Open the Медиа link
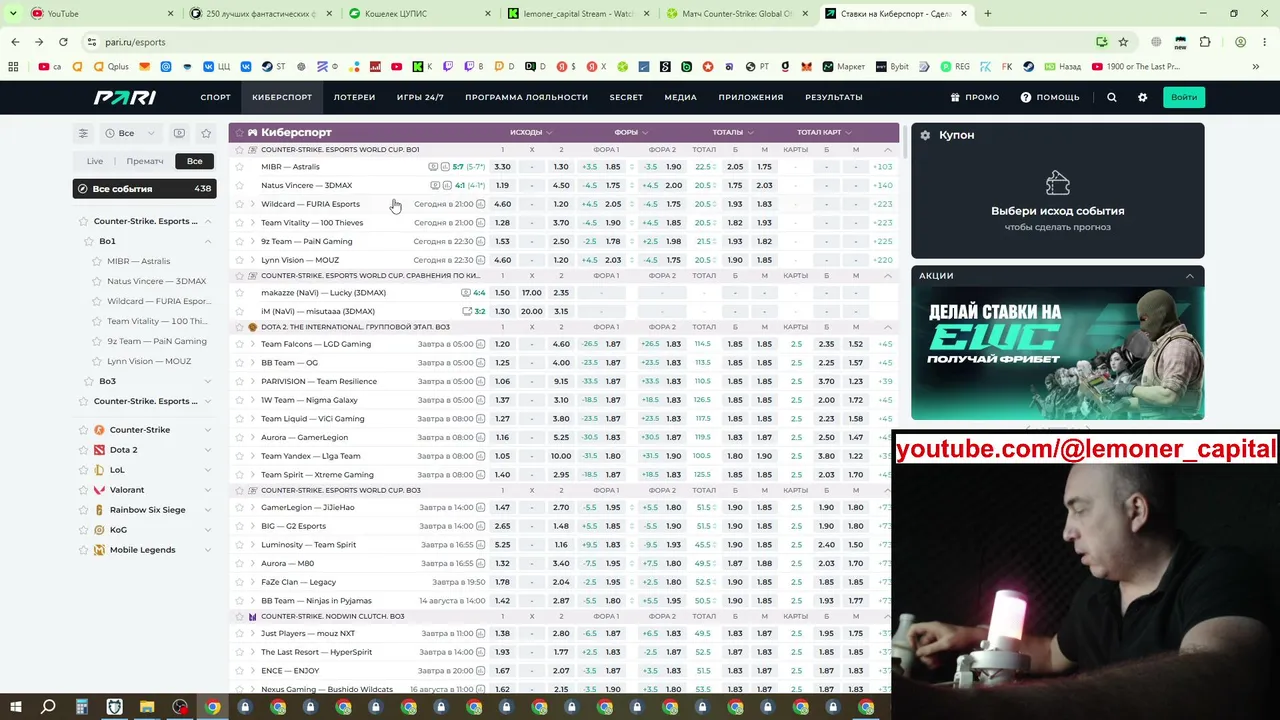1280x720 pixels. click(681, 97)
